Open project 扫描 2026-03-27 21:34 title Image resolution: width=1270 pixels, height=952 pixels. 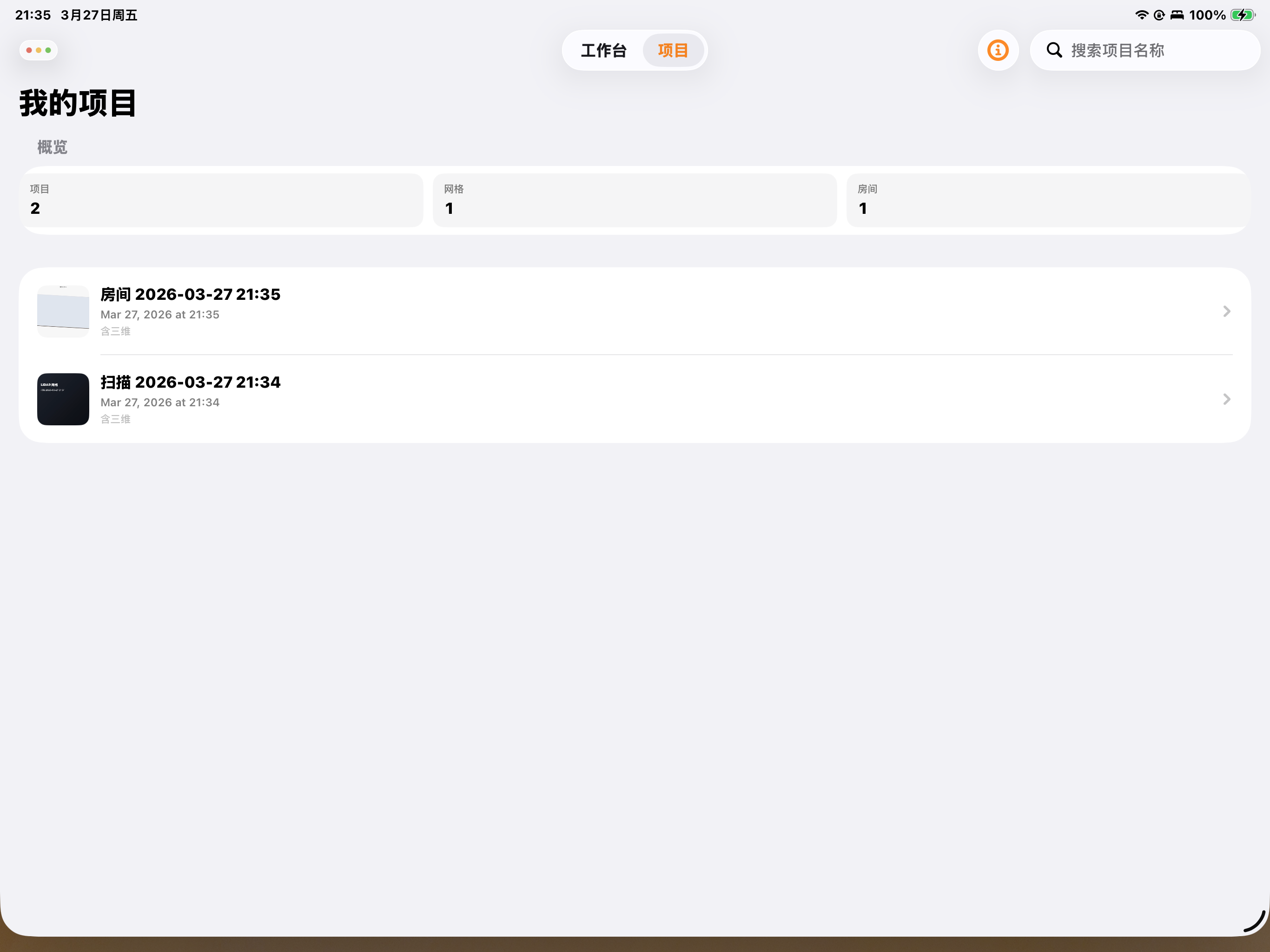pos(191,383)
